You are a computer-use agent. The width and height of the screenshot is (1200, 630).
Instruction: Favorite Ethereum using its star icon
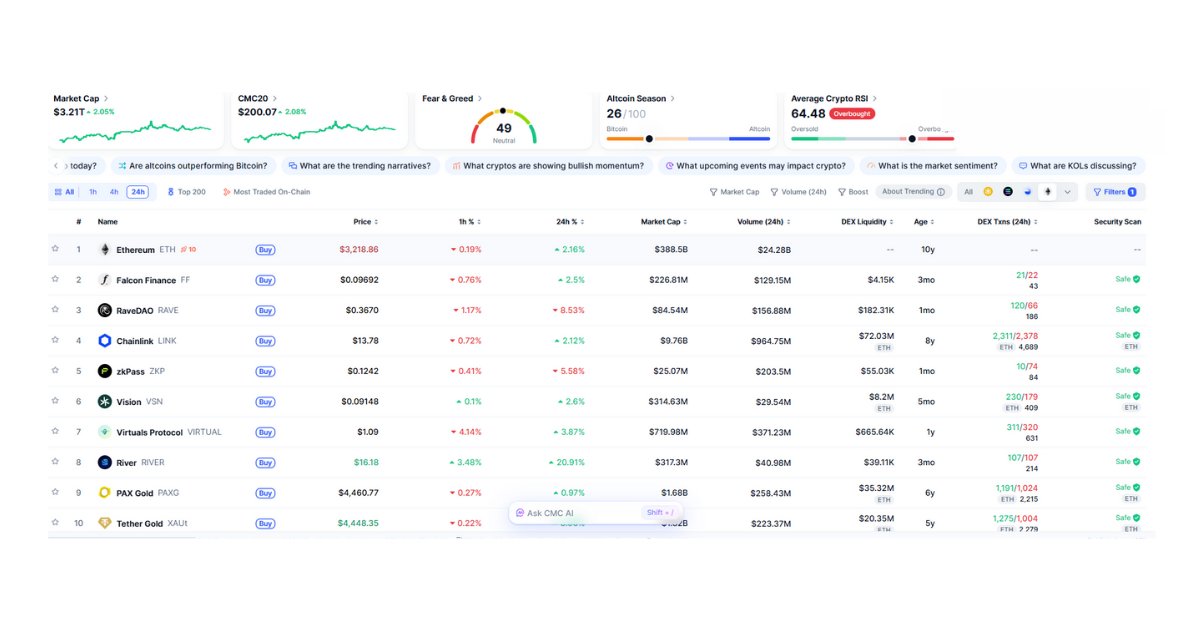[x=56, y=249]
